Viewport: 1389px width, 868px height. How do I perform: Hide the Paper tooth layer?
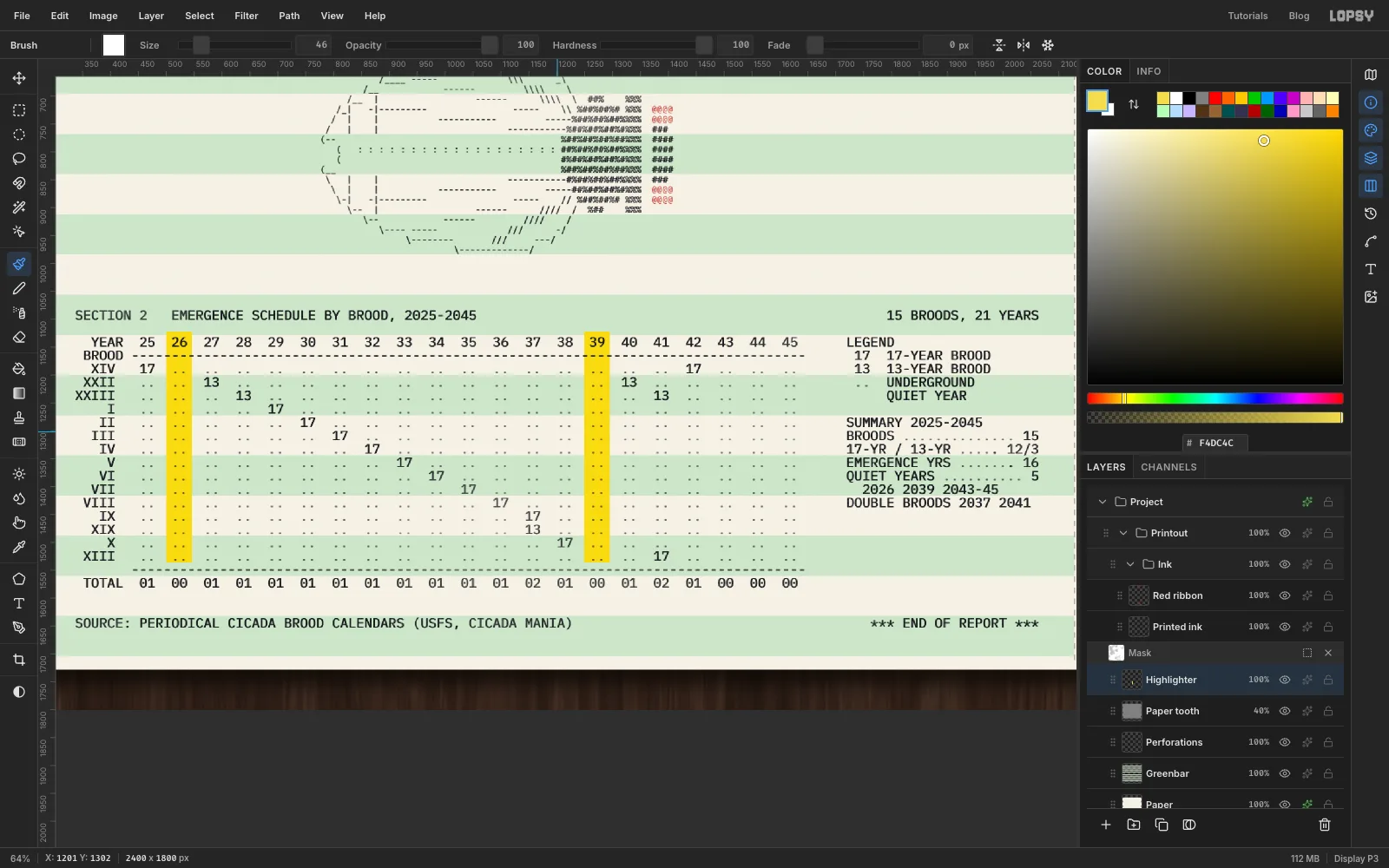pyautogui.click(x=1285, y=711)
